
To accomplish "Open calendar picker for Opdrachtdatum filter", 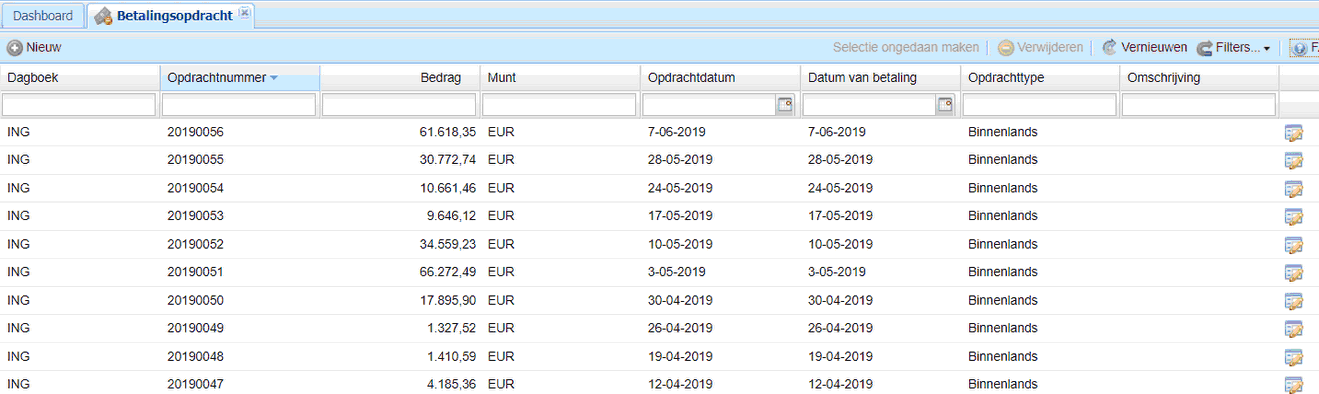I will pyautogui.click(x=785, y=105).
